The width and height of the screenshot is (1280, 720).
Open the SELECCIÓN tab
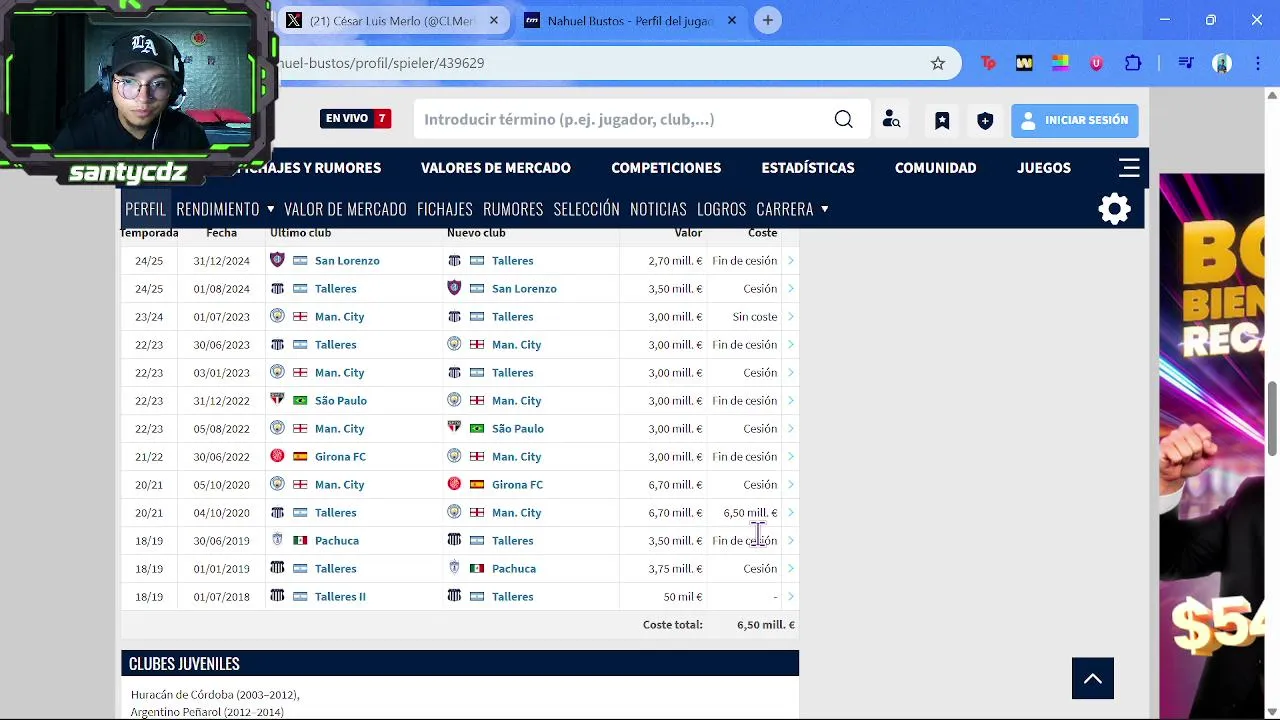(586, 209)
